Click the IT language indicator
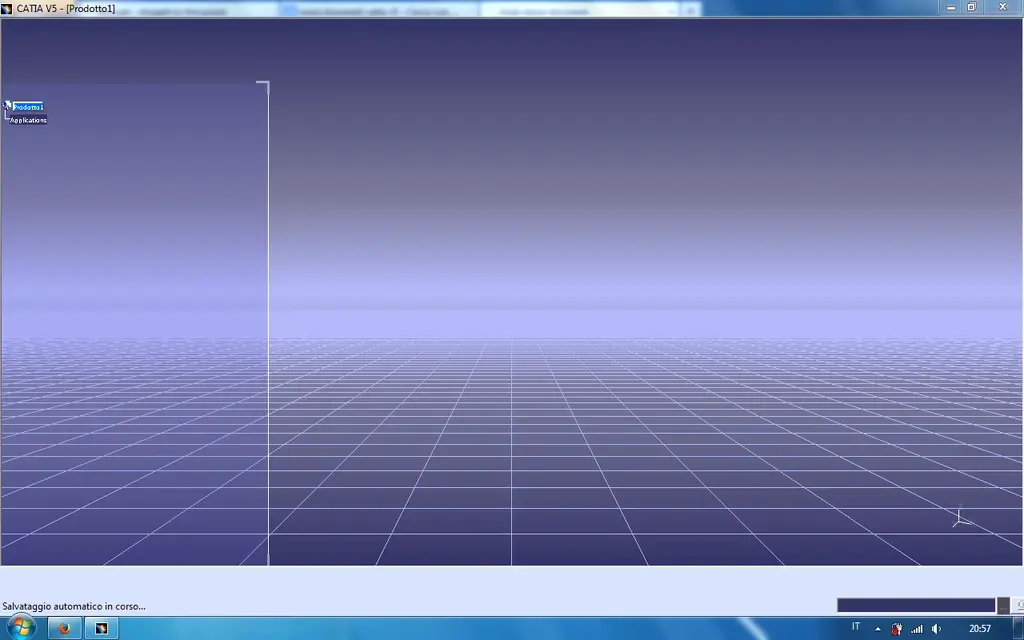 [x=856, y=627]
